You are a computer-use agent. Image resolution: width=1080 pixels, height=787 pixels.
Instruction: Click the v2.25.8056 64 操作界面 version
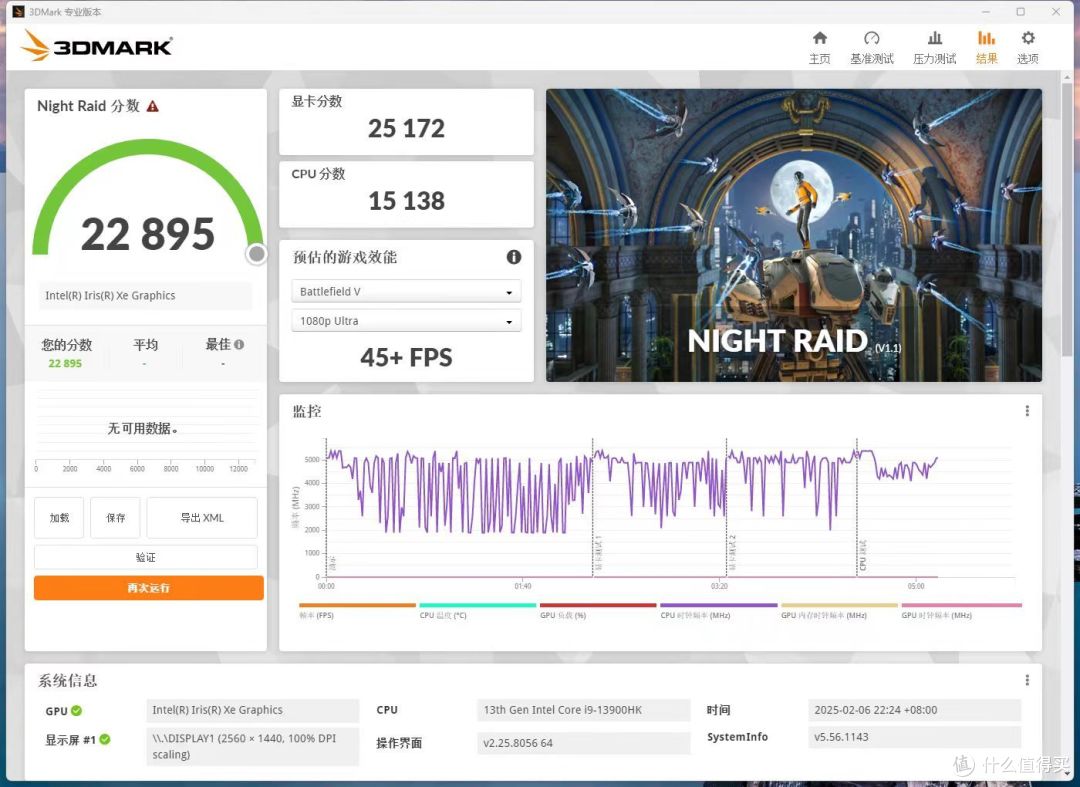click(x=583, y=743)
